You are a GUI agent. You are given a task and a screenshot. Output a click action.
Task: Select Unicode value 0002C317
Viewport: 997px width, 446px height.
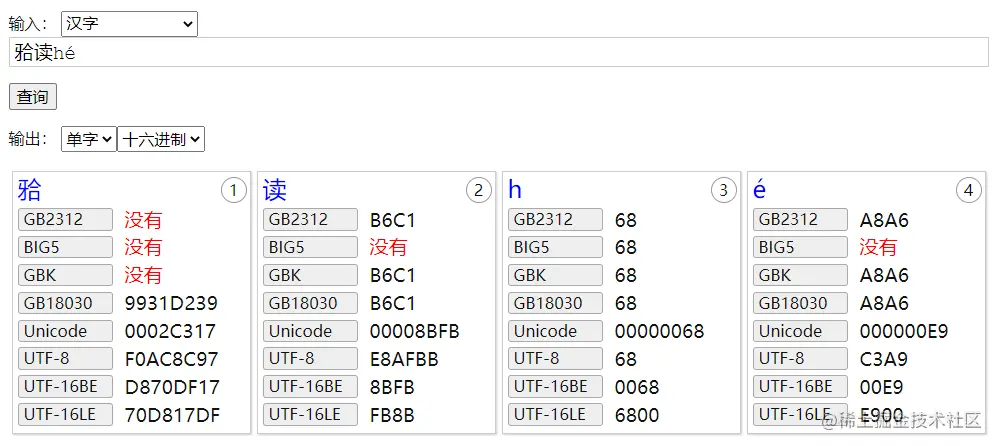click(170, 331)
